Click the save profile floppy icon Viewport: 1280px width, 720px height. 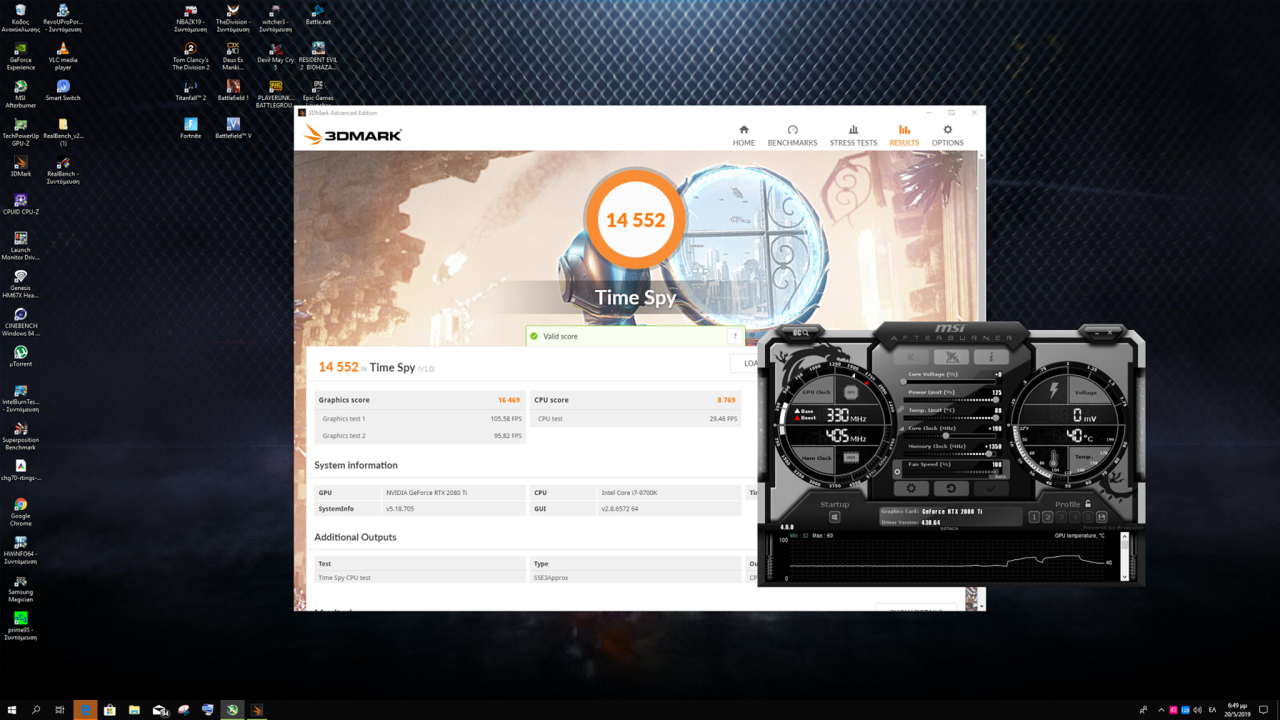tap(1102, 517)
